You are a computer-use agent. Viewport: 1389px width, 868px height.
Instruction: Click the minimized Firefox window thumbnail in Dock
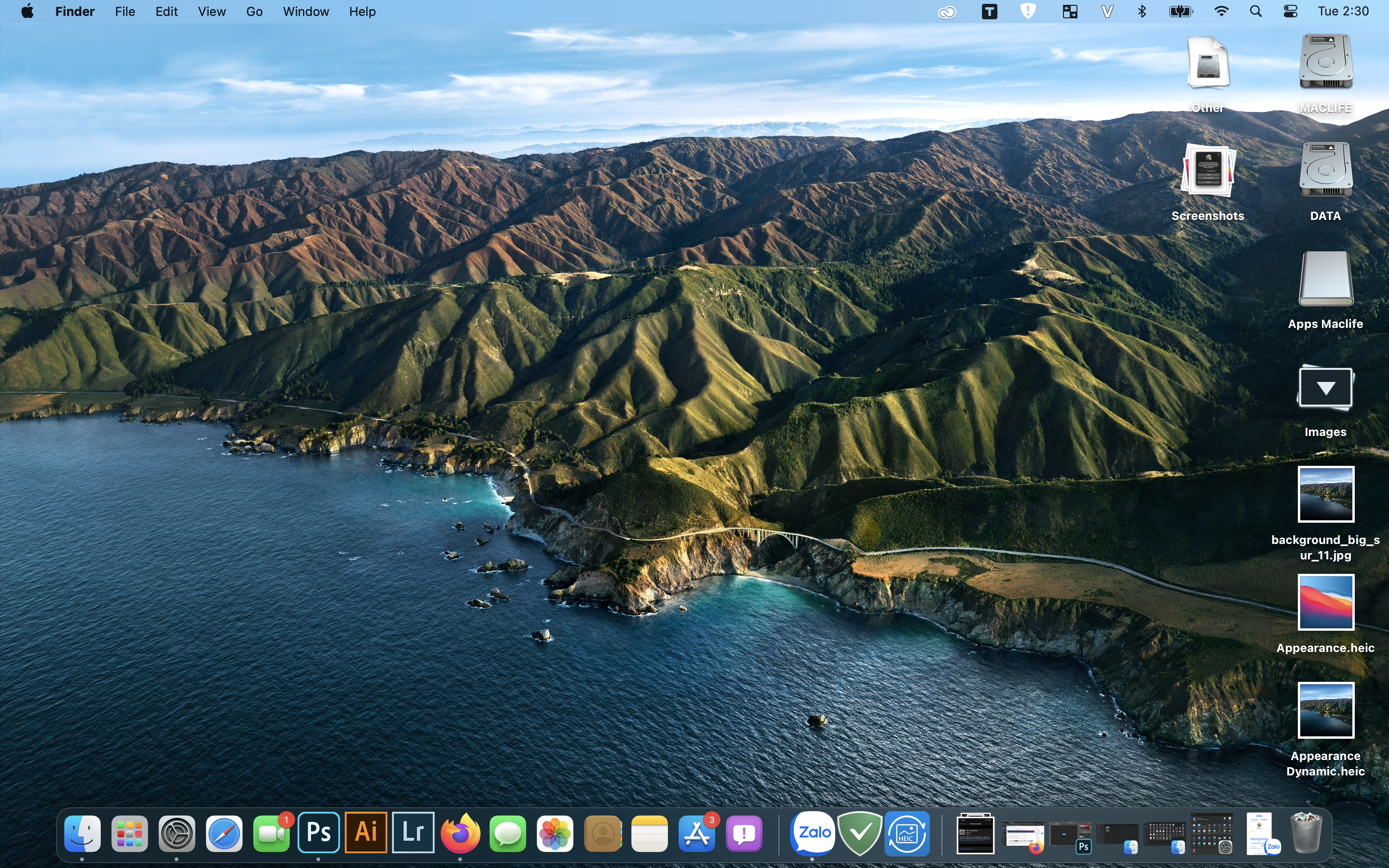(1024, 834)
